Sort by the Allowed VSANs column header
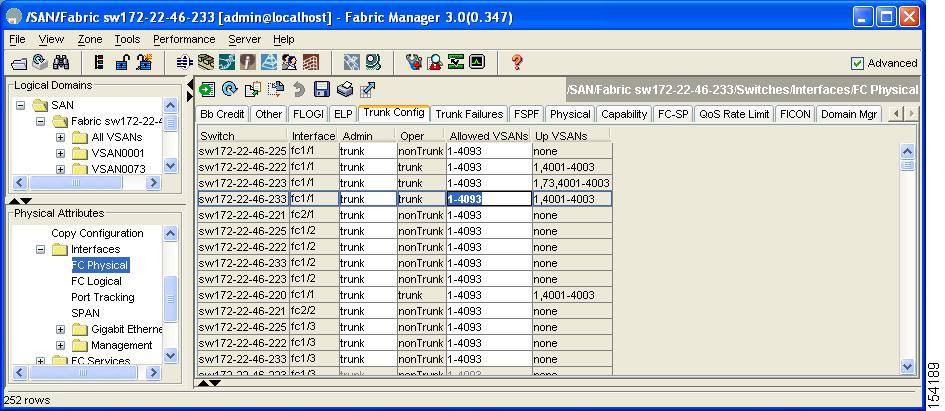This screenshot has height=411, width=945. [489, 136]
